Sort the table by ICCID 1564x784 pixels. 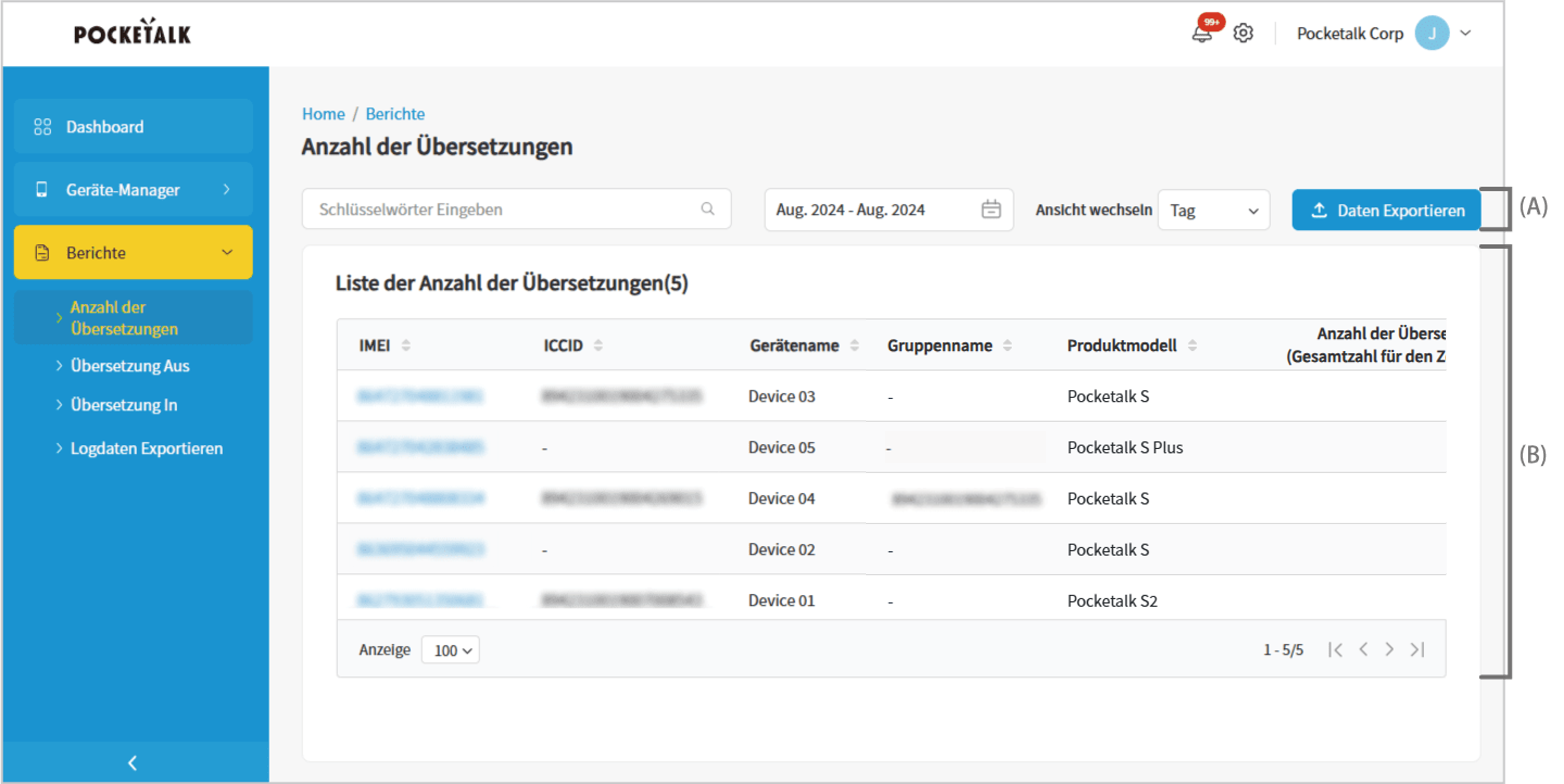[x=598, y=345]
